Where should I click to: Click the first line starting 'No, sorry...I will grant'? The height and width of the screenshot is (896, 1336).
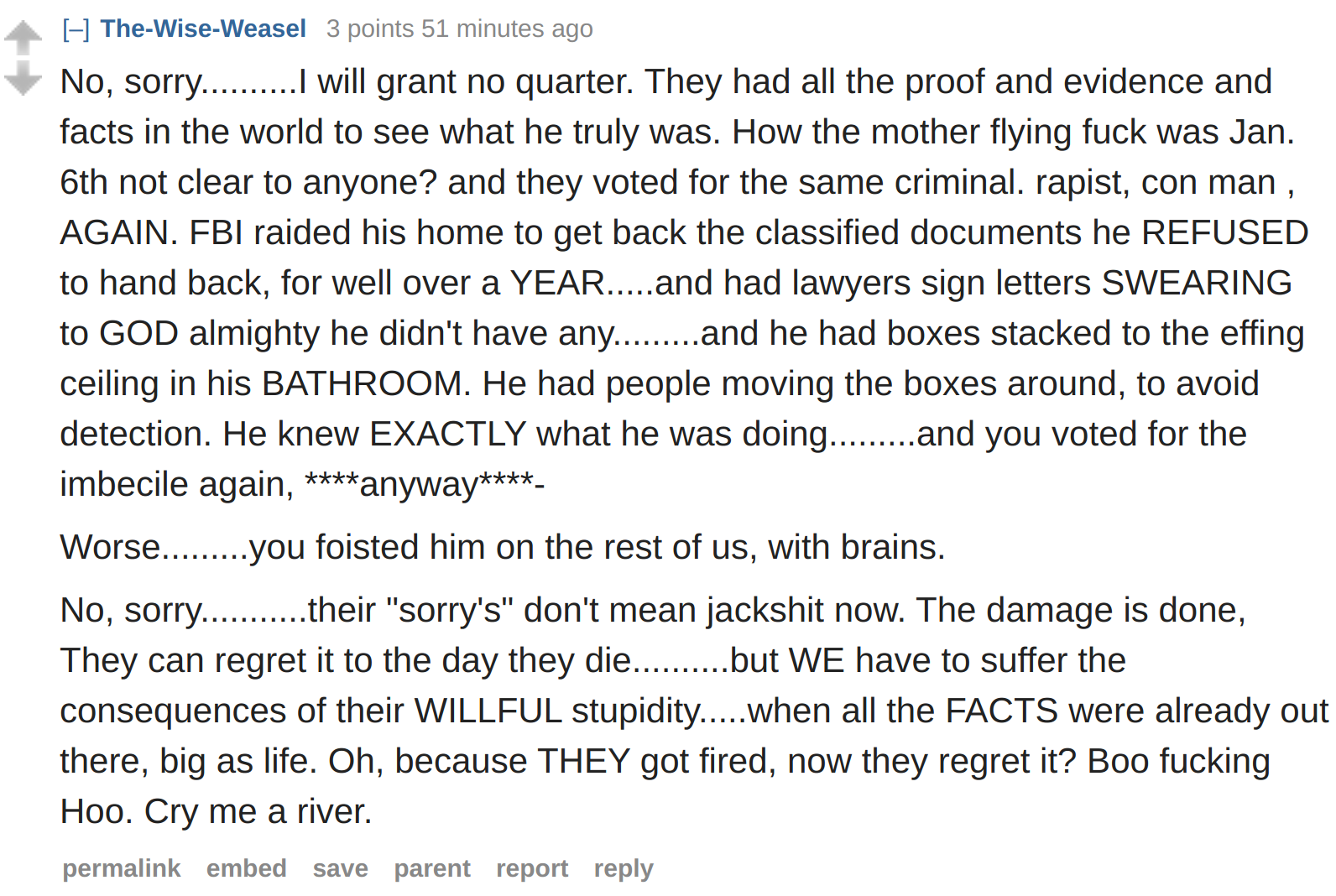click(666, 82)
